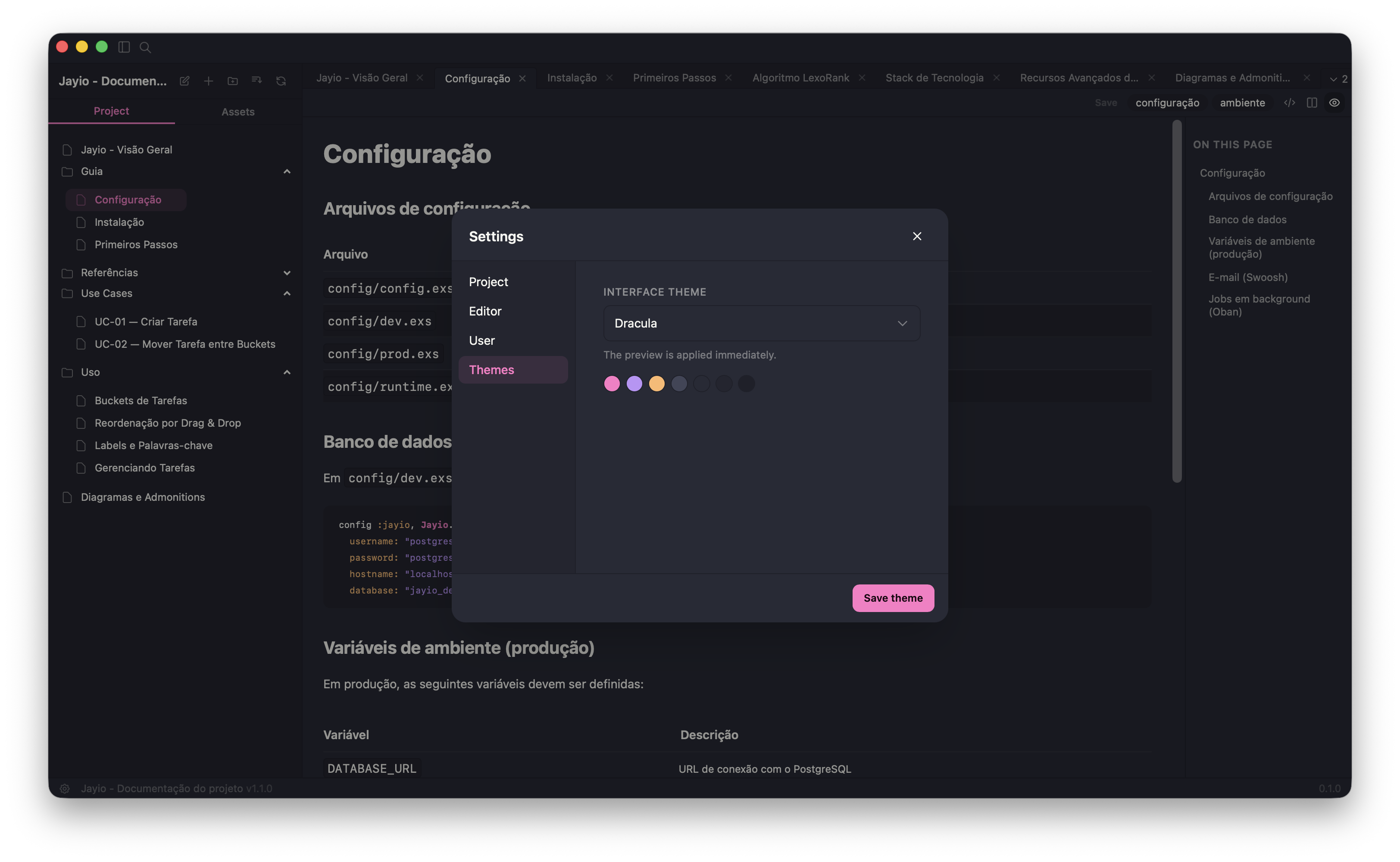Screen dimensions: 1400x862
Task: Click the ambiente tag chip
Action: [x=1242, y=103]
